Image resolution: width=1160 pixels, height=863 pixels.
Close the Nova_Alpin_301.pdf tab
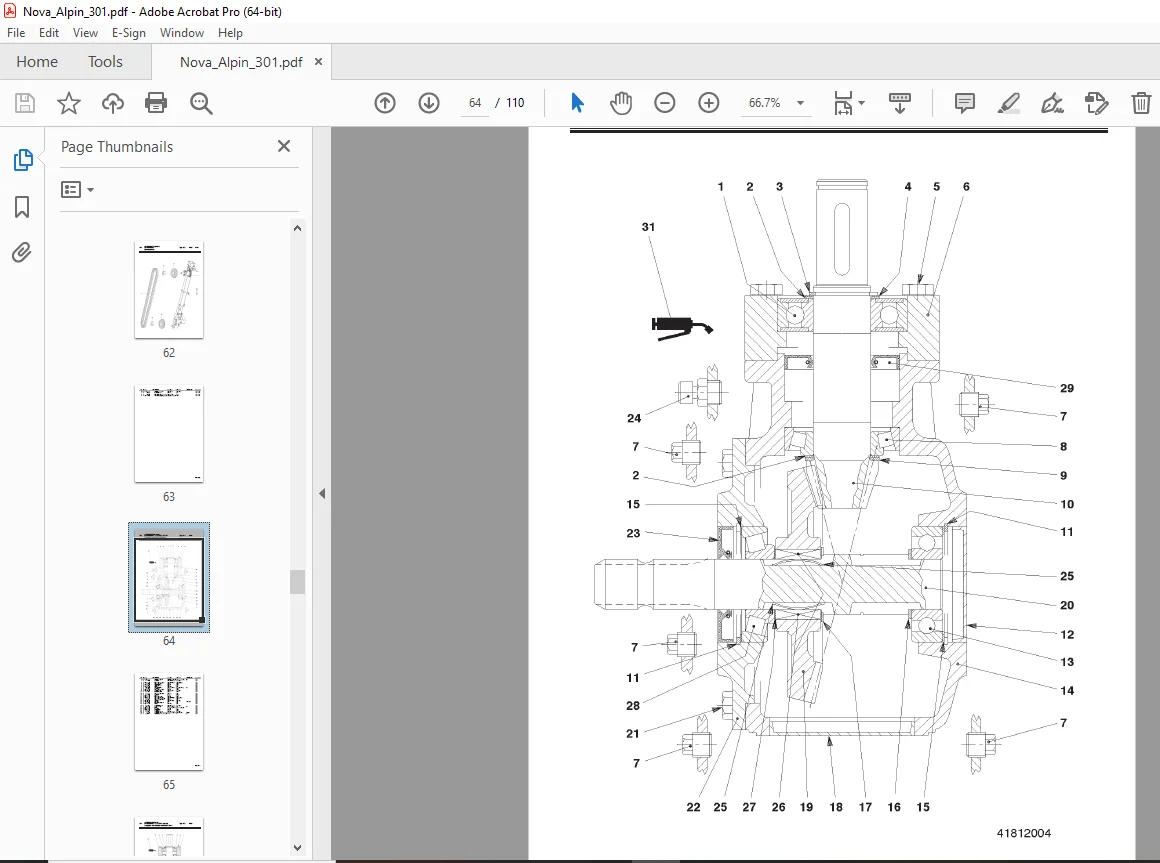(318, 62)
